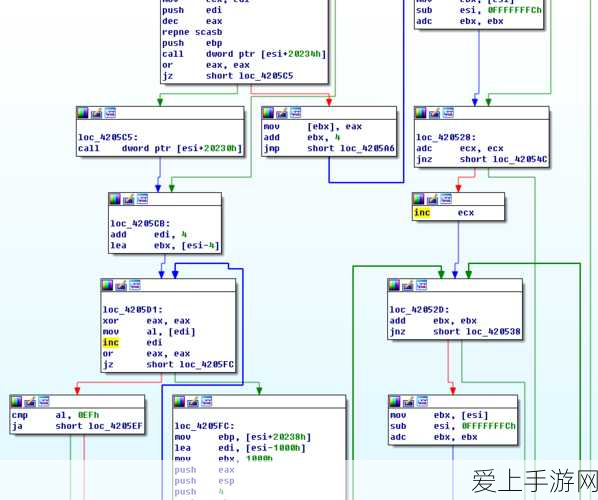
Task: Select the 'xor eax, eax' instruction
Action: (x=146, y=321)
